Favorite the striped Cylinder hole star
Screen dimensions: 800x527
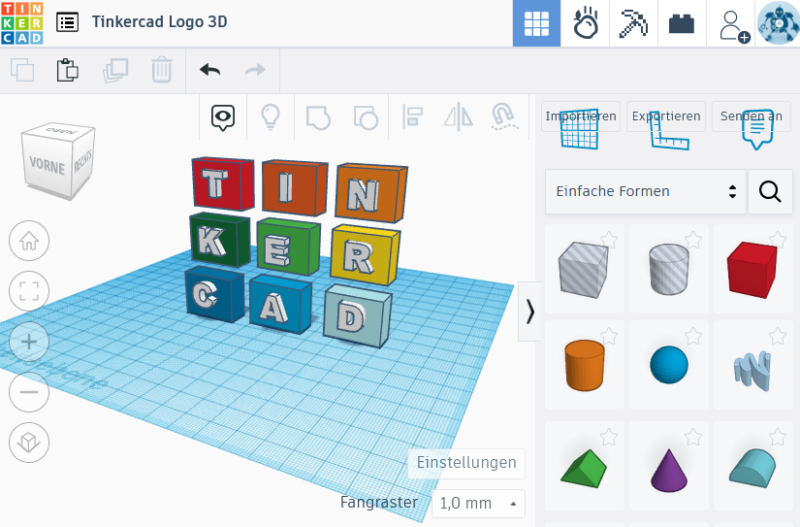(693, 239)
